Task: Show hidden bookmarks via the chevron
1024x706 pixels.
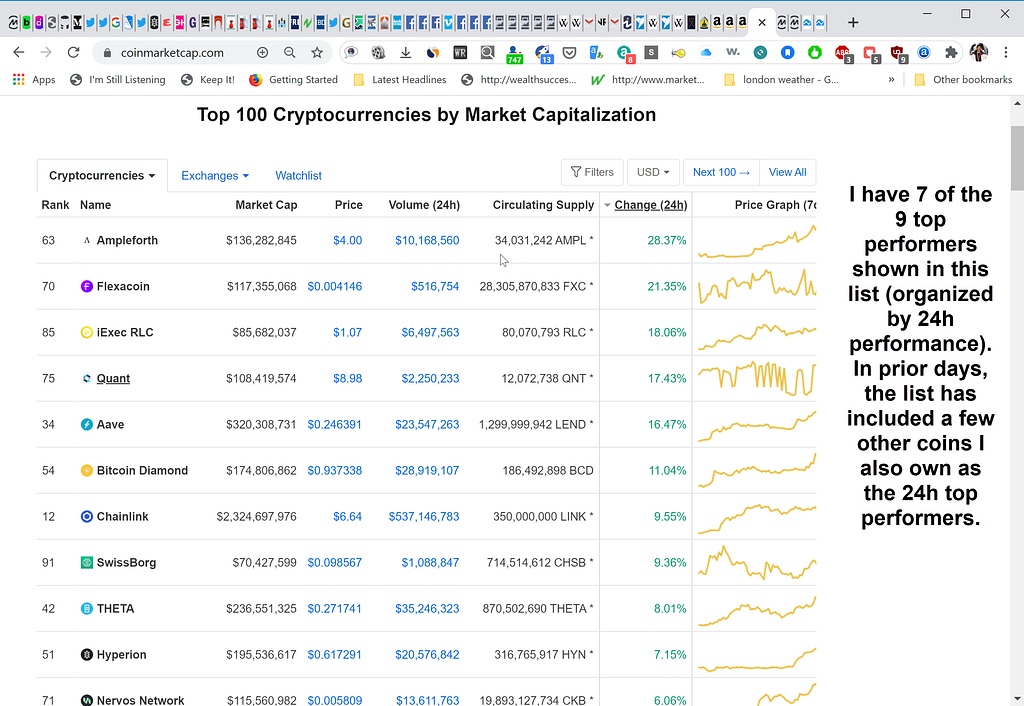Action: [x=891, y=80]
